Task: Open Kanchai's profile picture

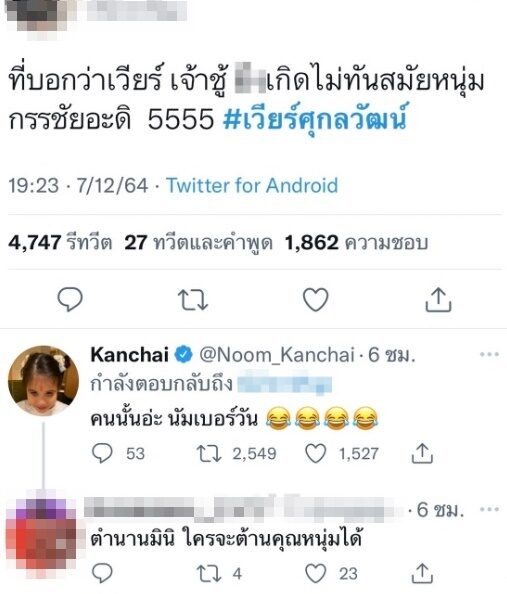Action: point(44,380)
